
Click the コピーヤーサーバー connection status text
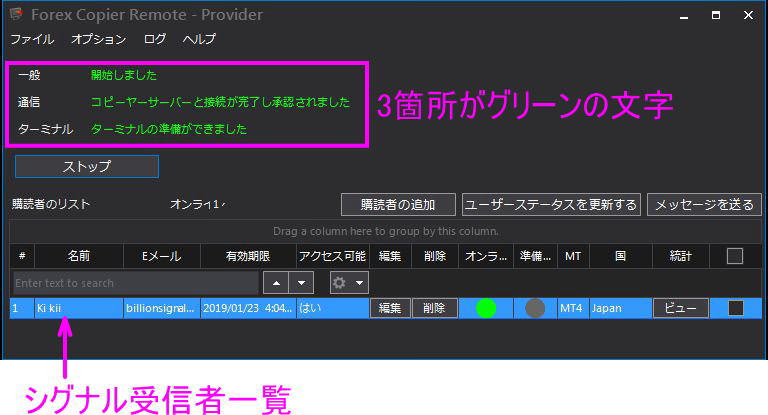220,102
